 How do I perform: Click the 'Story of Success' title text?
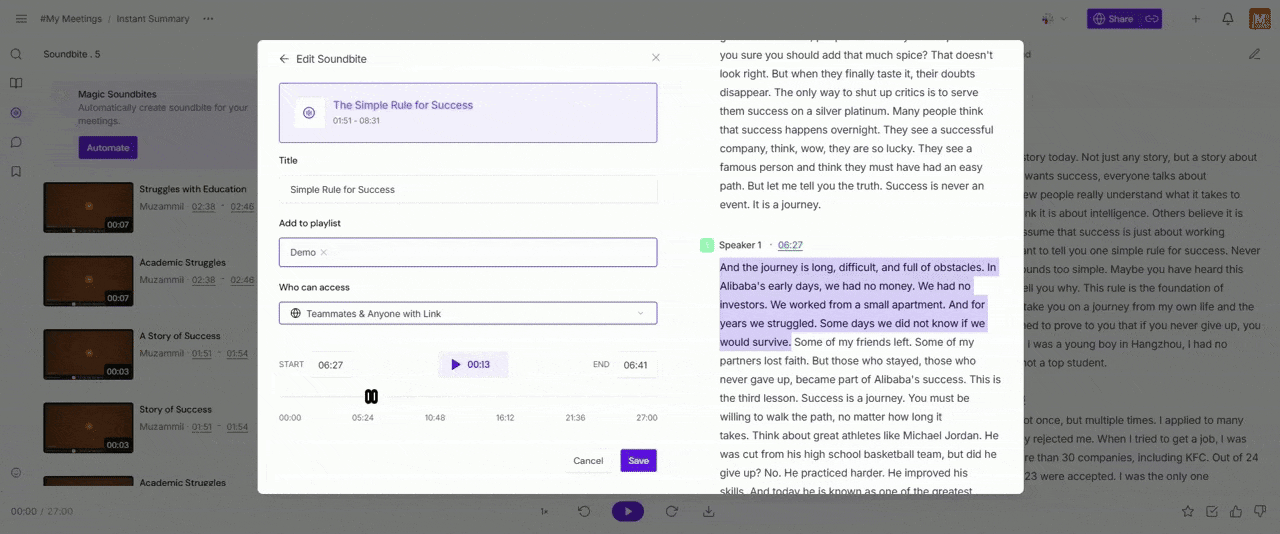click(x=175, y=409)
